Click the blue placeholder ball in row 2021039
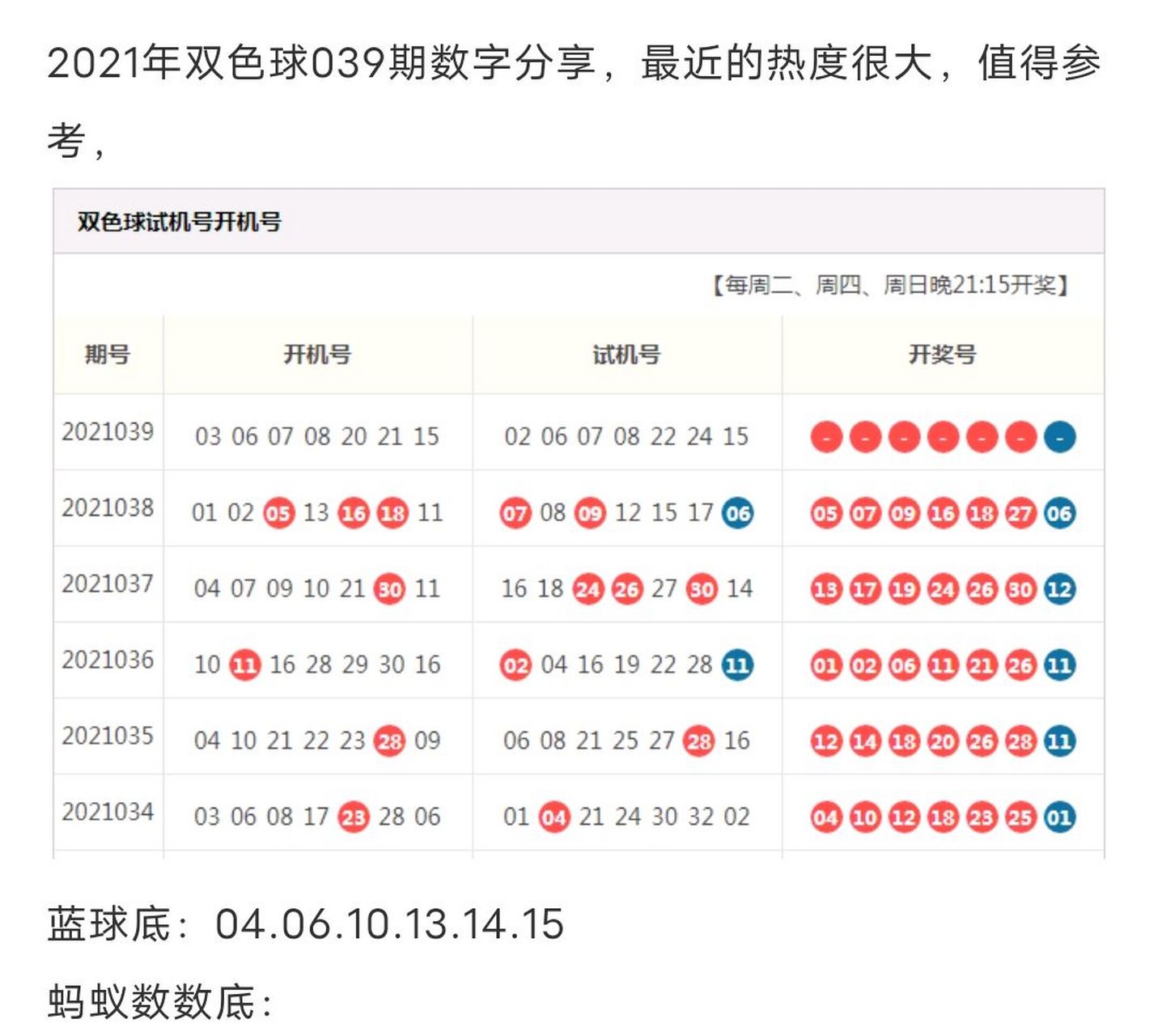The height and width of the screenshot is (1036, 1158). pos(1059,437)
